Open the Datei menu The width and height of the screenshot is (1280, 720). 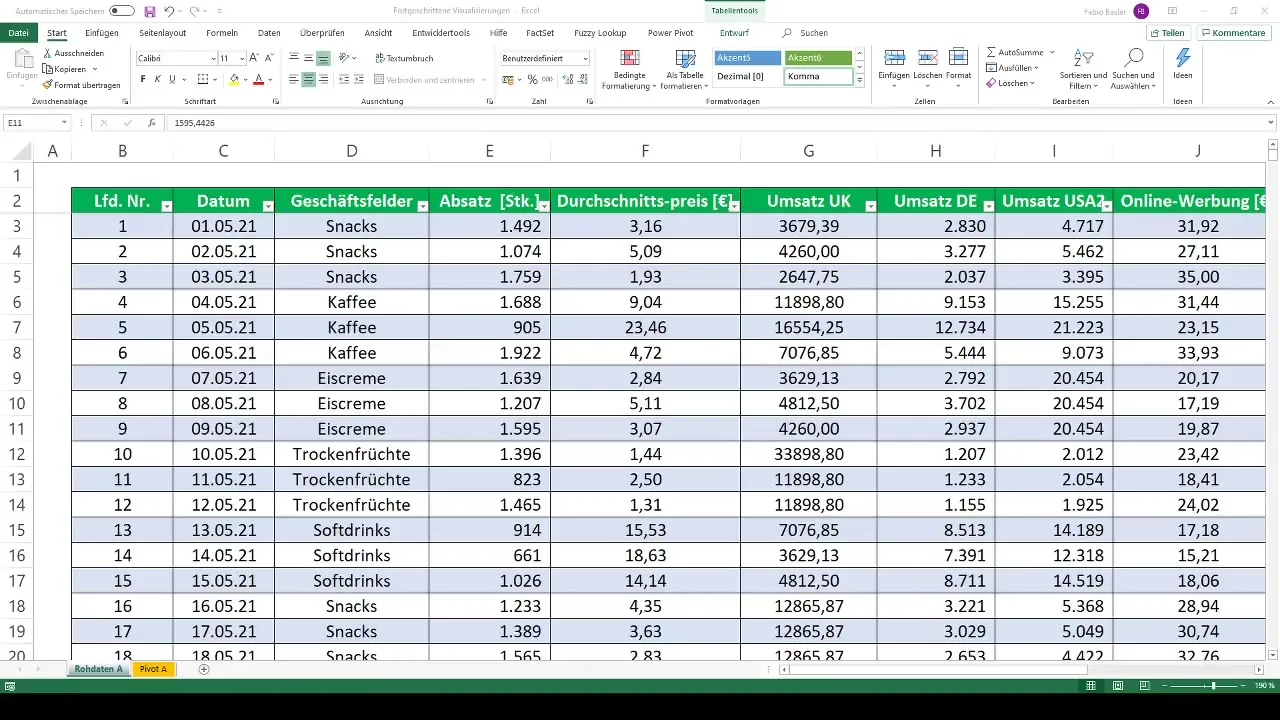(17, 33)
